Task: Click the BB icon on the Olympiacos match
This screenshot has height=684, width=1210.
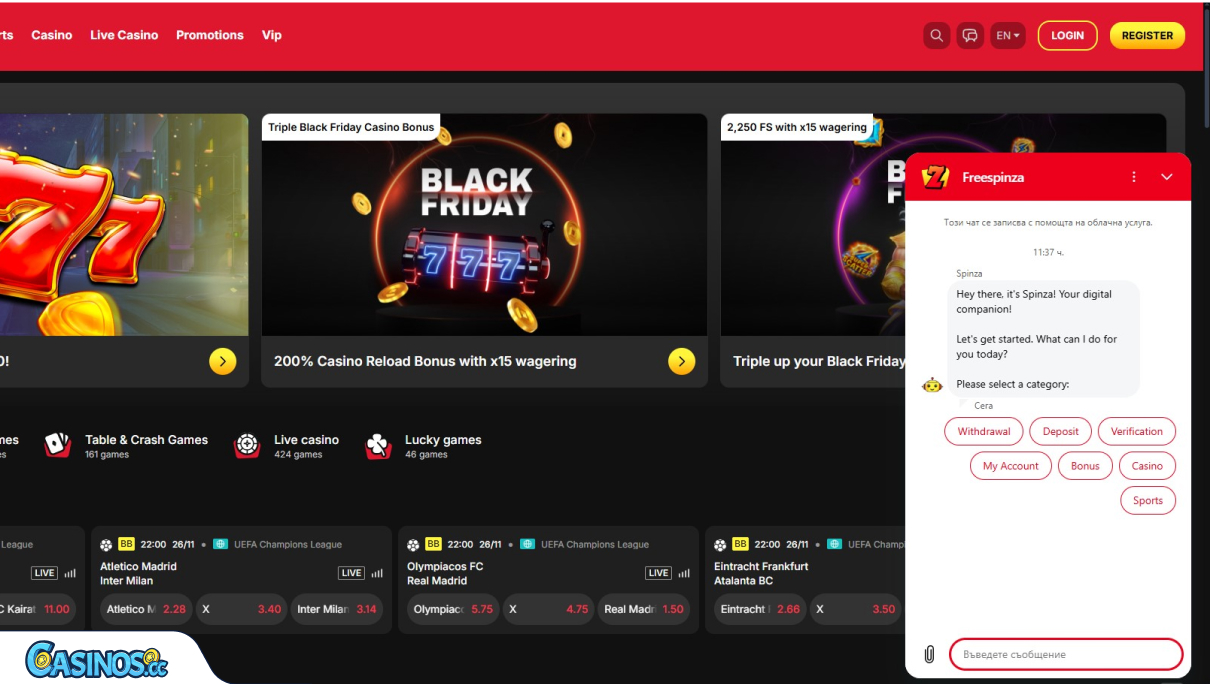Action: (x=433, y=544)
